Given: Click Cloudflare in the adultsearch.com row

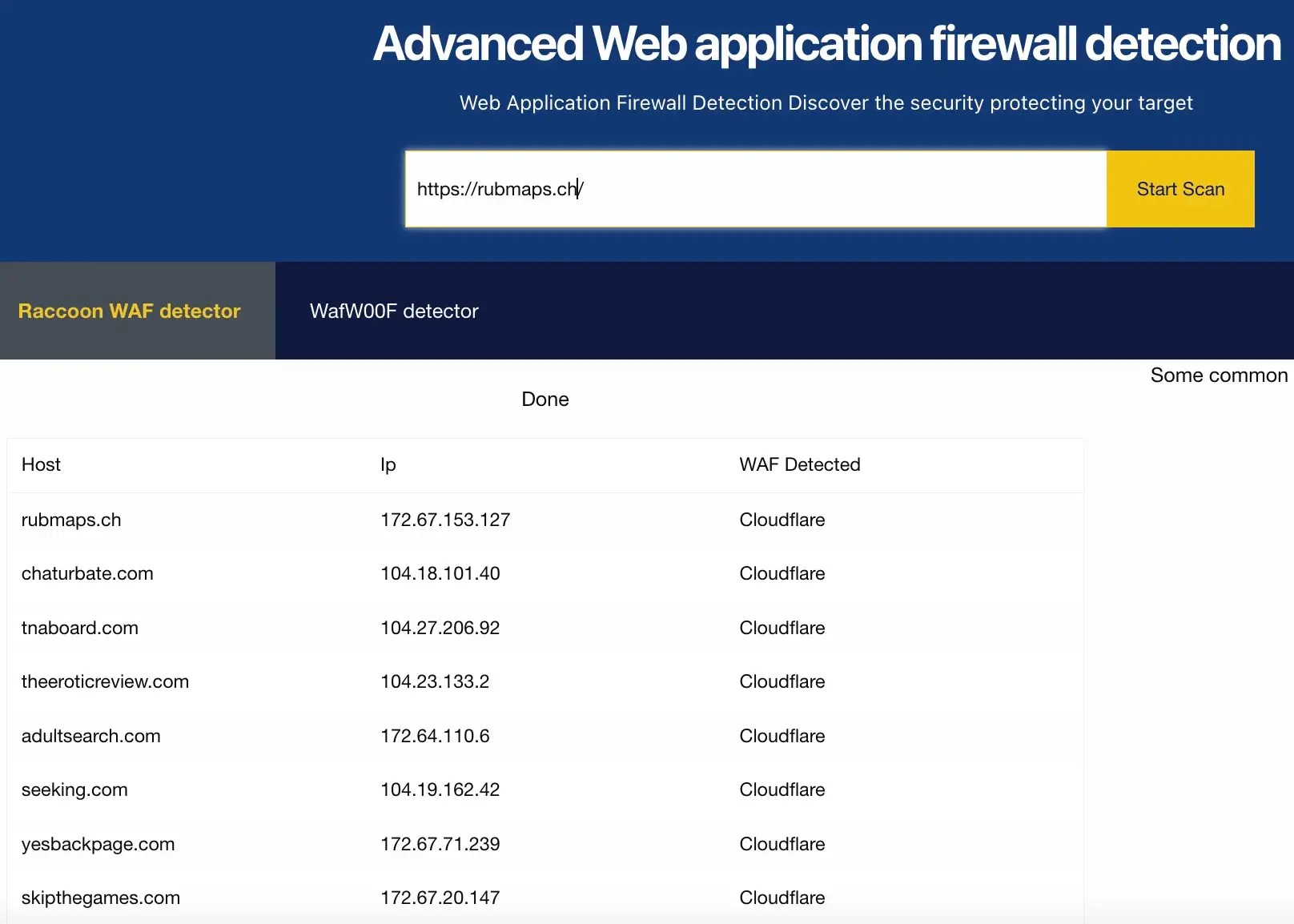Looking at the screenshot, I should [x=782, y=736].
